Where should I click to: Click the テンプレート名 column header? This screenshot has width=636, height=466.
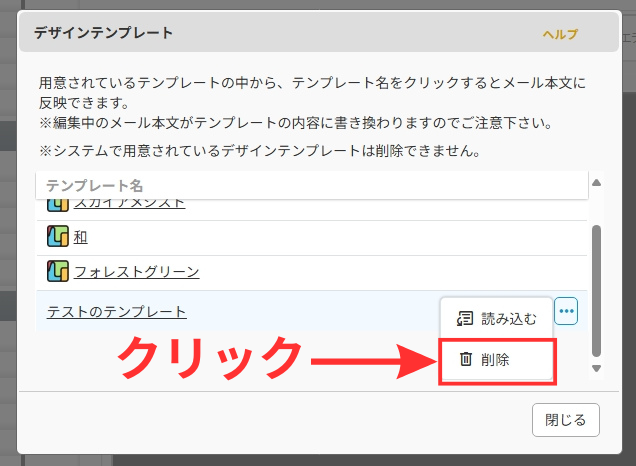(312, 185)
